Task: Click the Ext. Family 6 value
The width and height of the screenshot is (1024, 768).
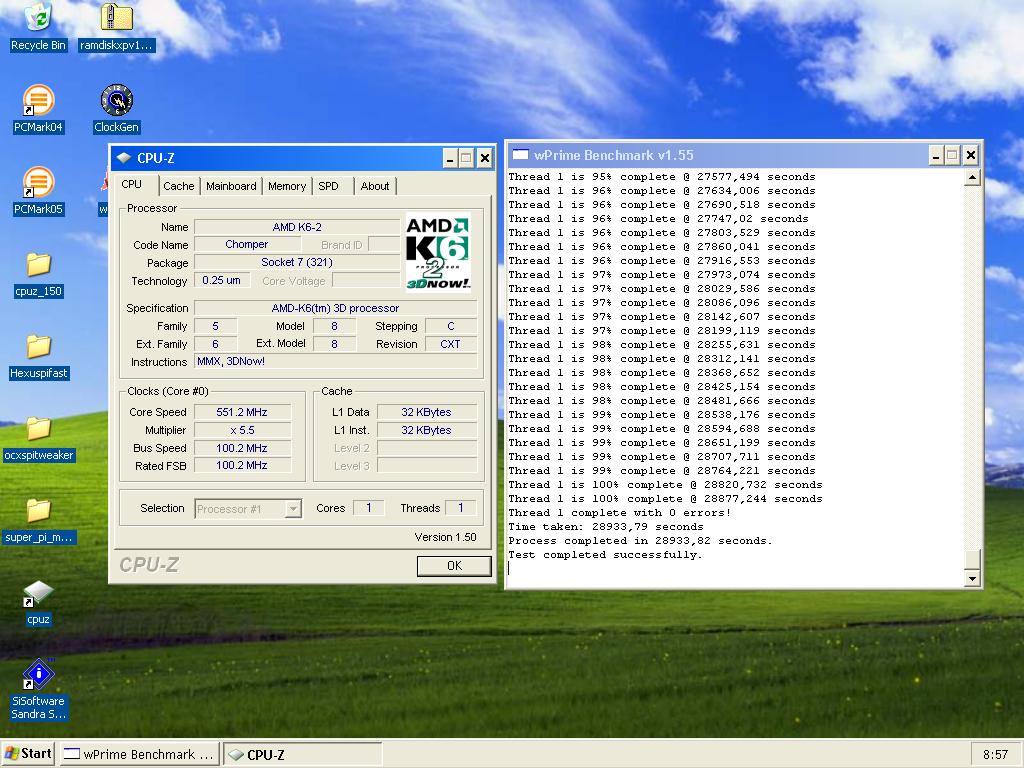Action: (216, 344)
